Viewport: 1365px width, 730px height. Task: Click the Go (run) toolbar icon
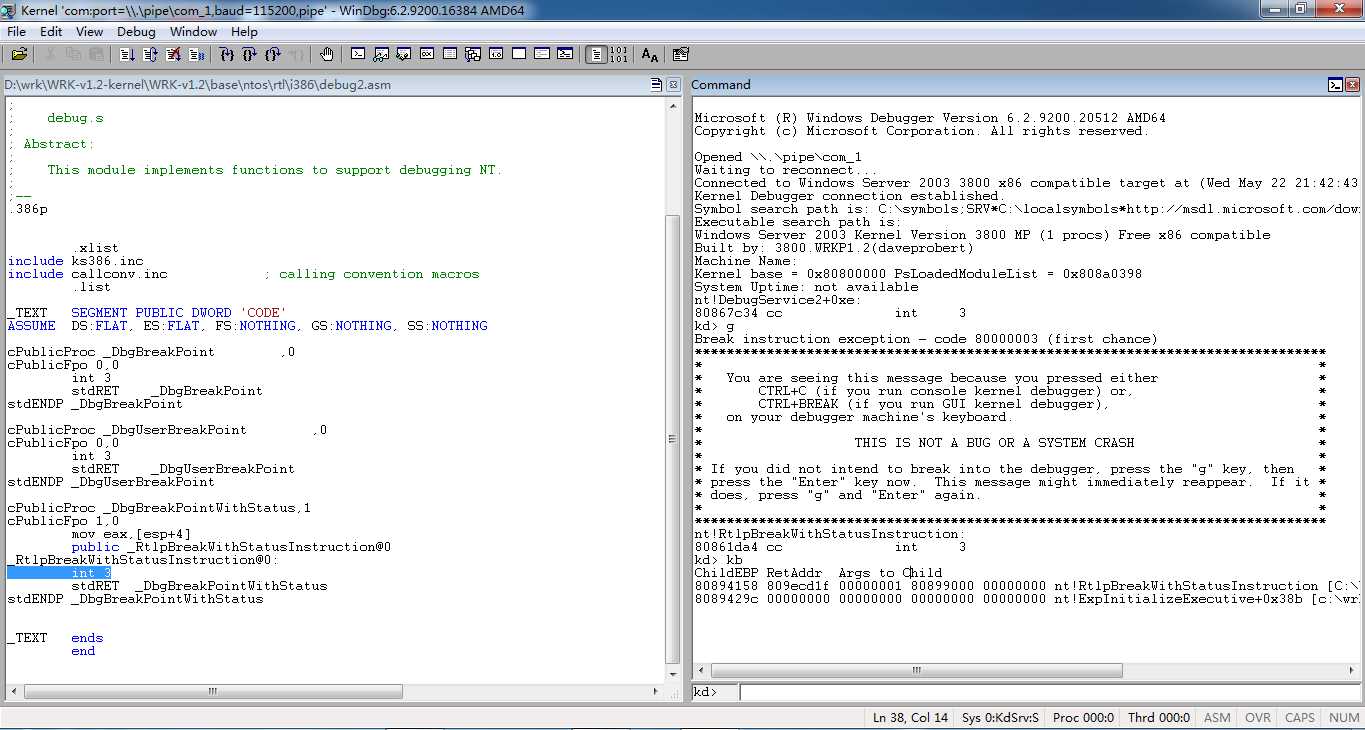click(126, 54)
